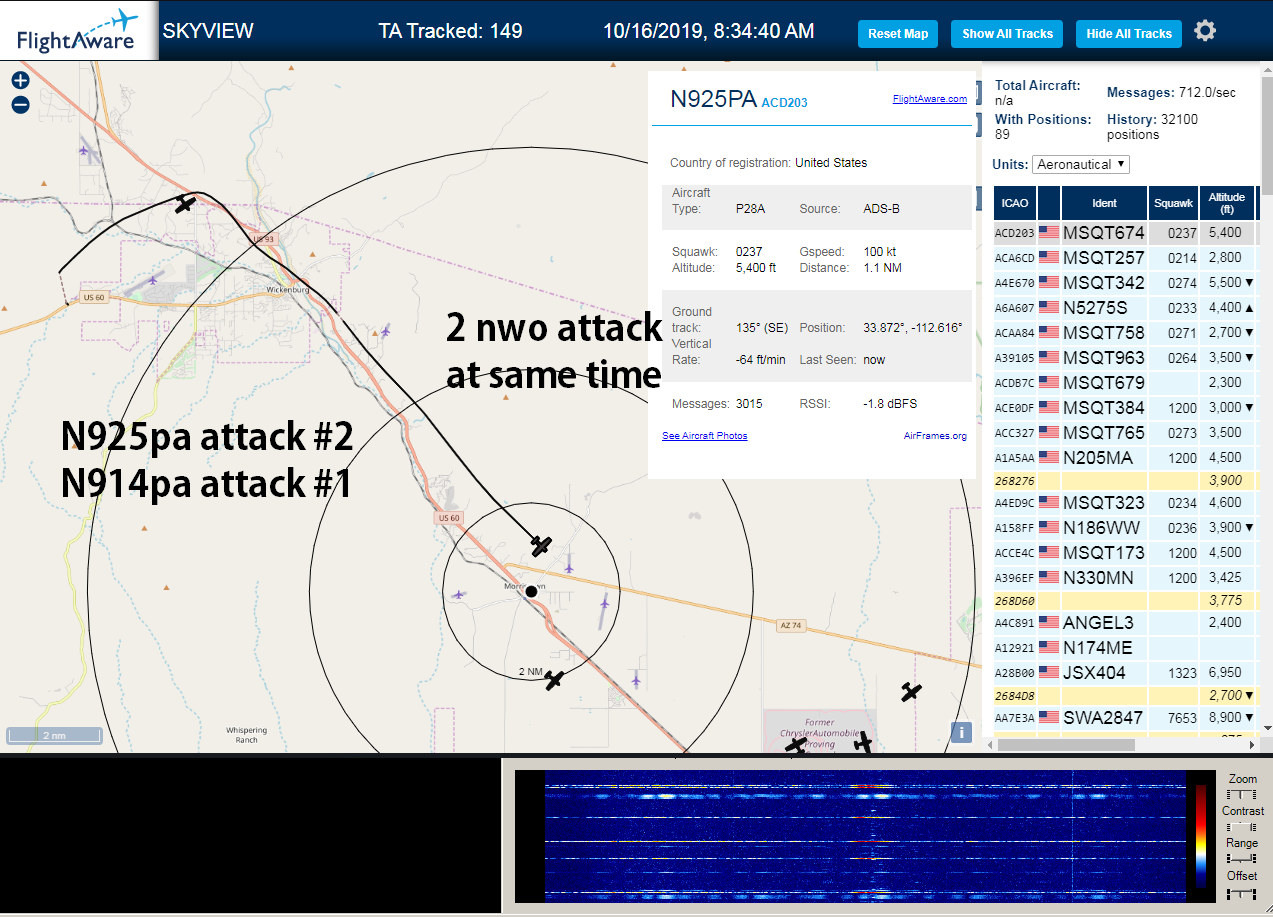Screen dimensions: 1273x917
Task: Sort the table by Altitude (ft) column
Action: coord(1226,203)
